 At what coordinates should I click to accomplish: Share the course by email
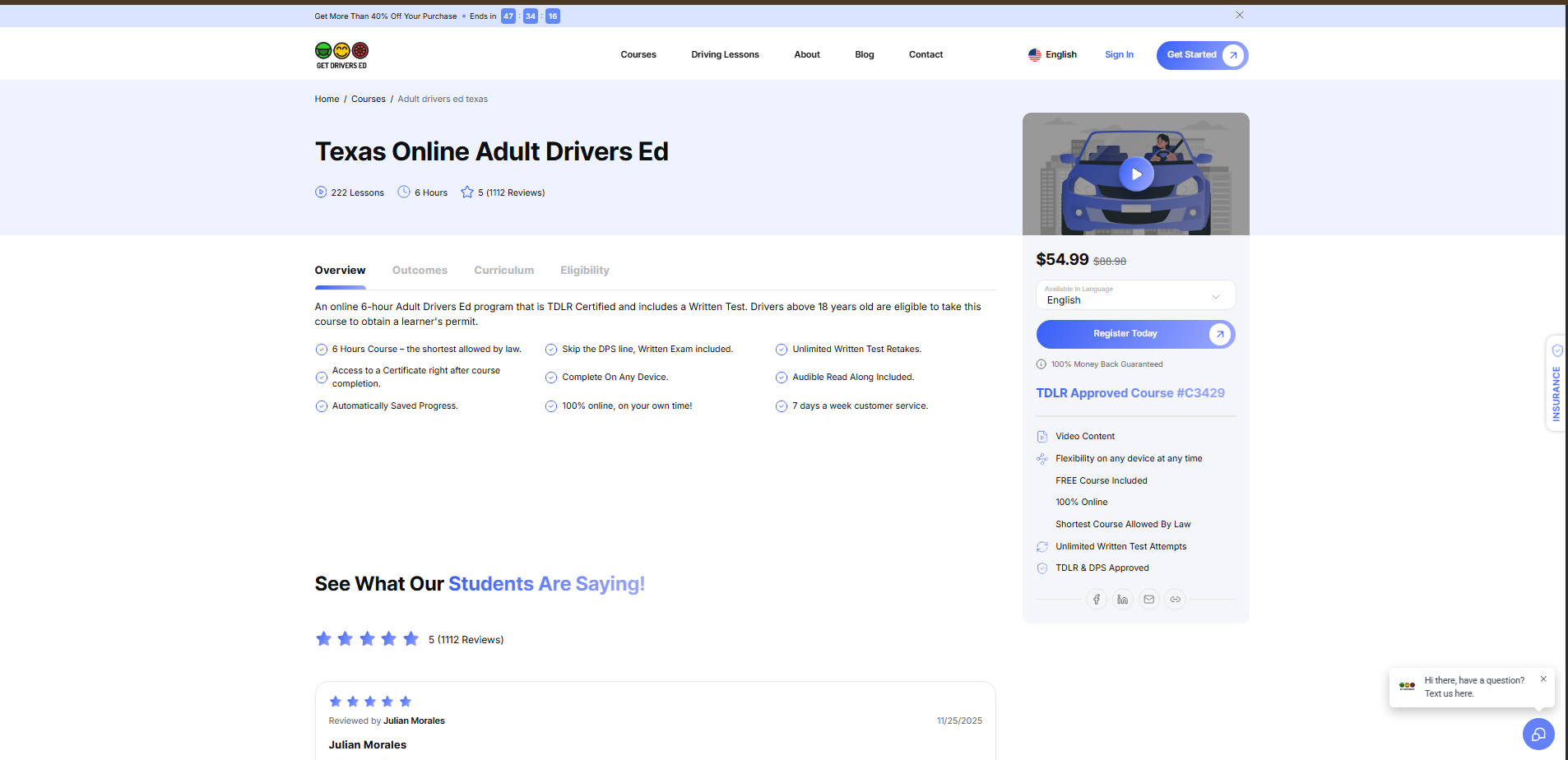click(1148, 600)
